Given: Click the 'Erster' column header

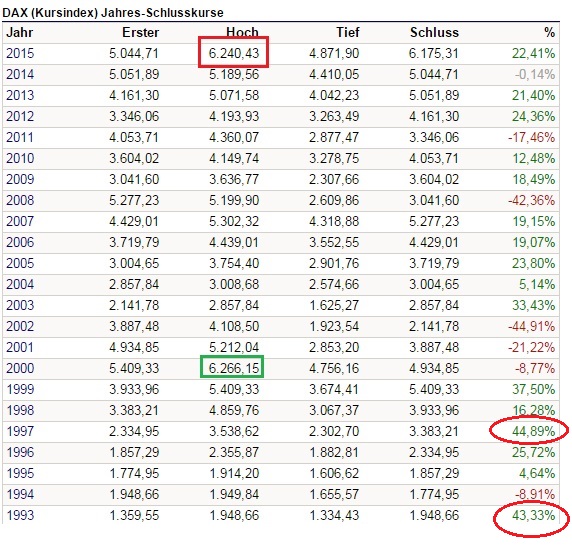Looking at the screenshot, I should click(x=140, y=32).
